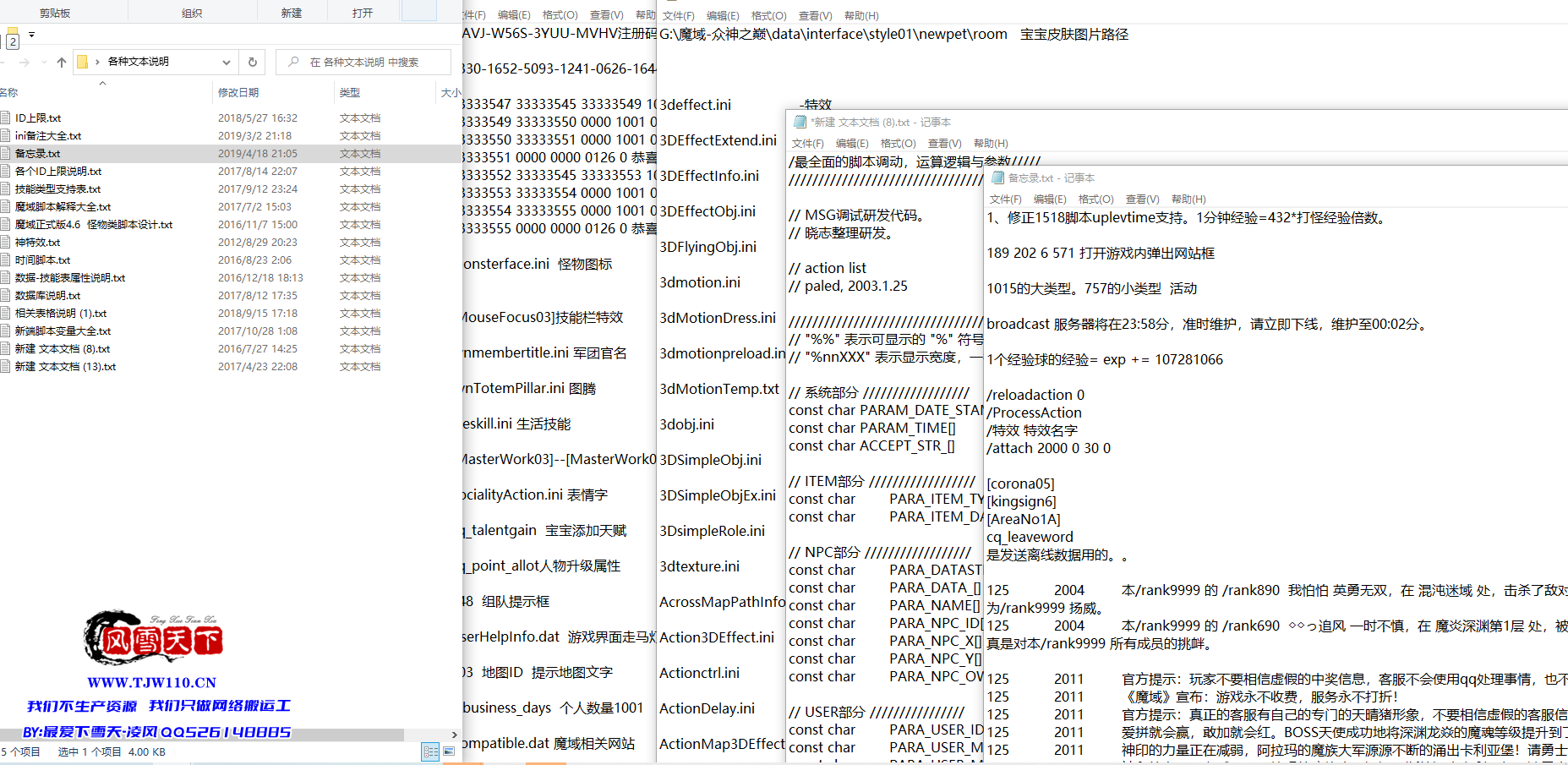Open 编辑(E) menu in 备忘录.txt Notepad
Viewport: 1568px width, 765px height.
click(1050, 199)
